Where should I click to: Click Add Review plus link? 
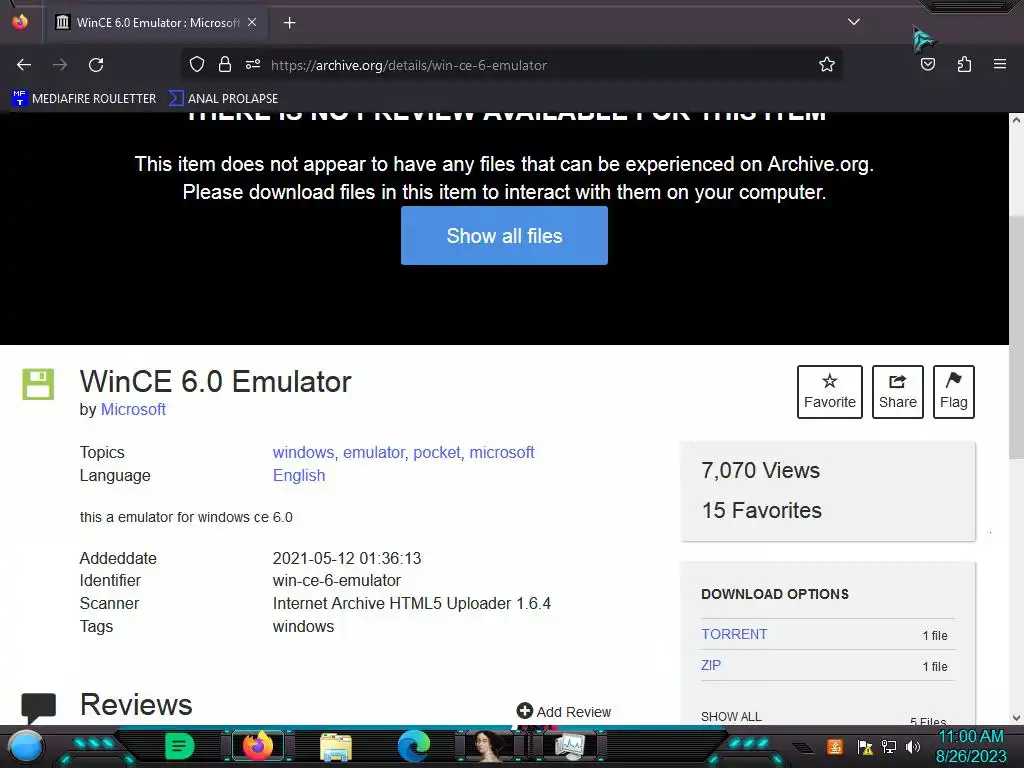(564, 712)
